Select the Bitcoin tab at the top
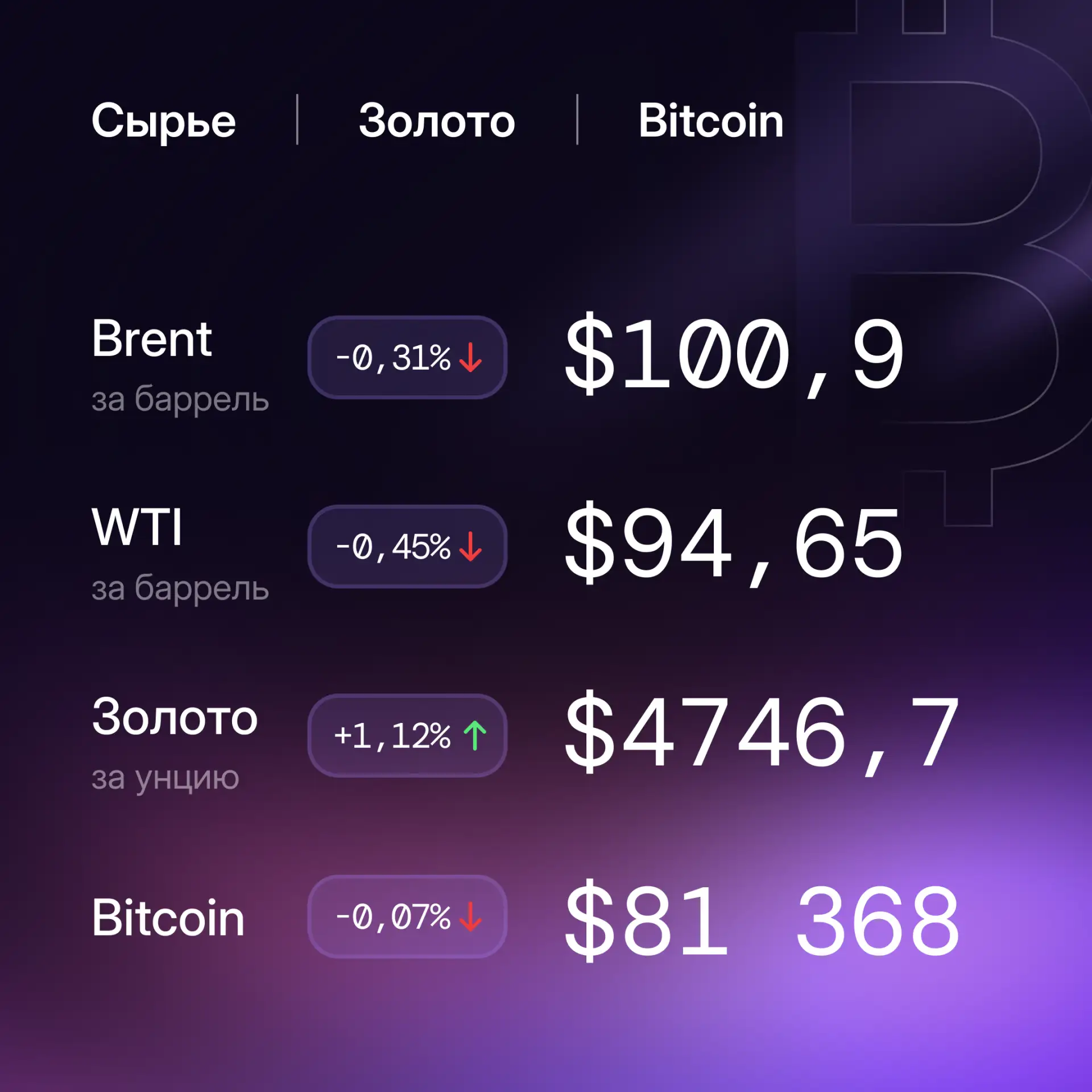This screenshot has height=1092, width=1092. [710, 121]
